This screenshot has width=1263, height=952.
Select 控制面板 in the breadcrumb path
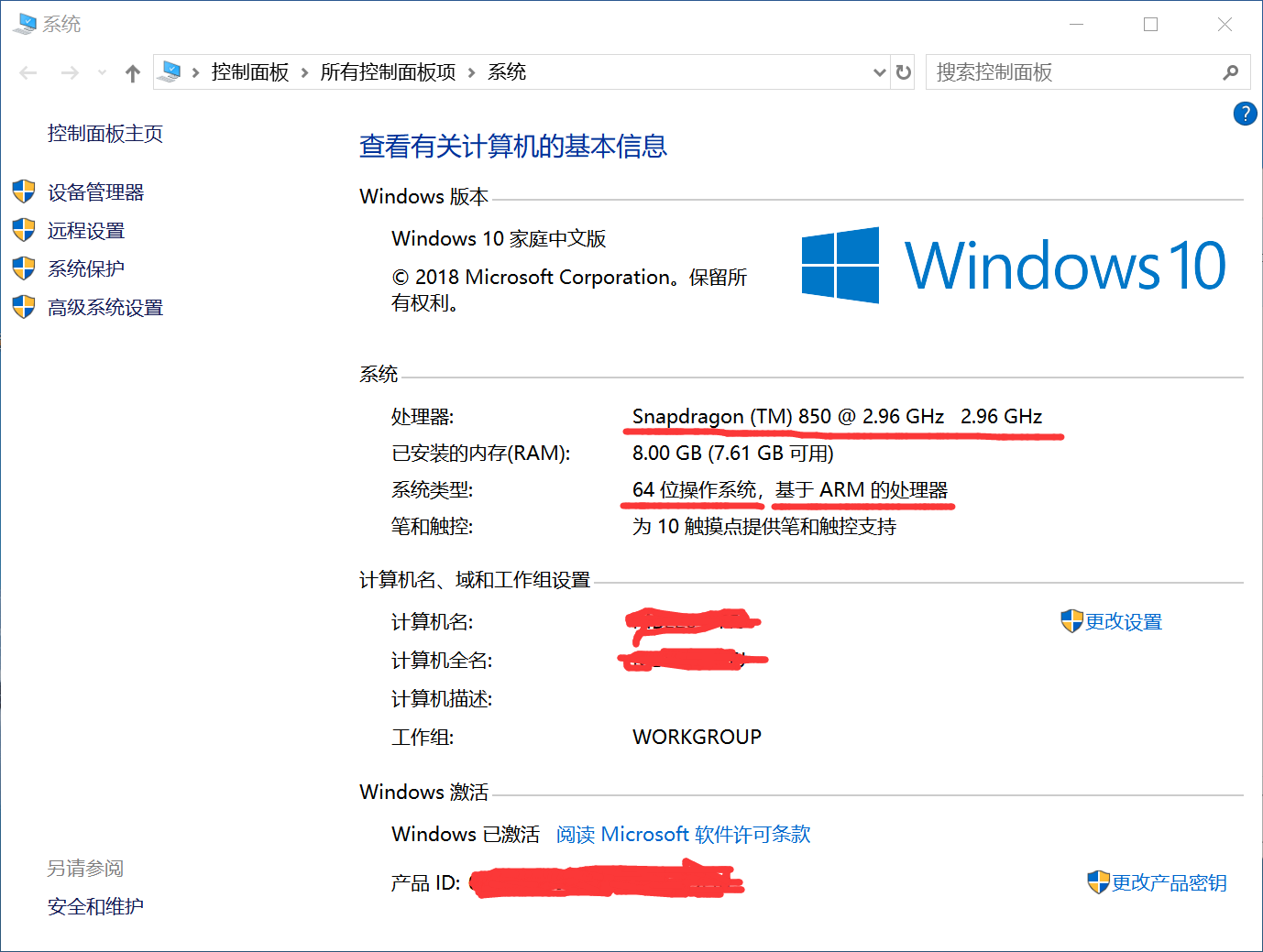[249, 72]
